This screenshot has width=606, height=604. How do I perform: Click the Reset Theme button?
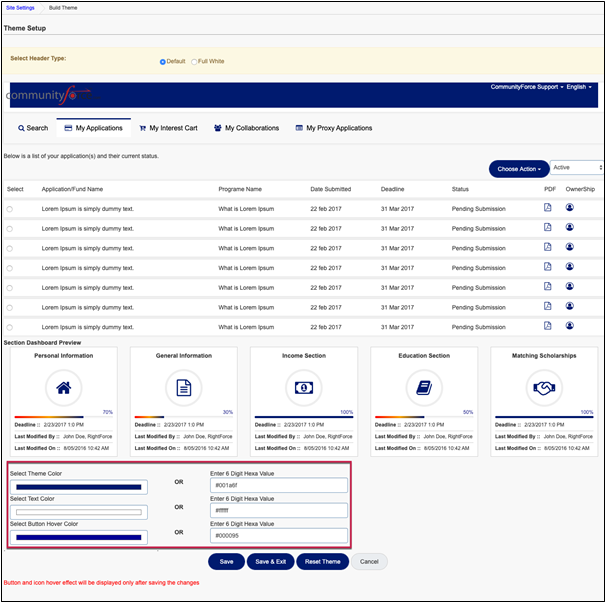323,561
